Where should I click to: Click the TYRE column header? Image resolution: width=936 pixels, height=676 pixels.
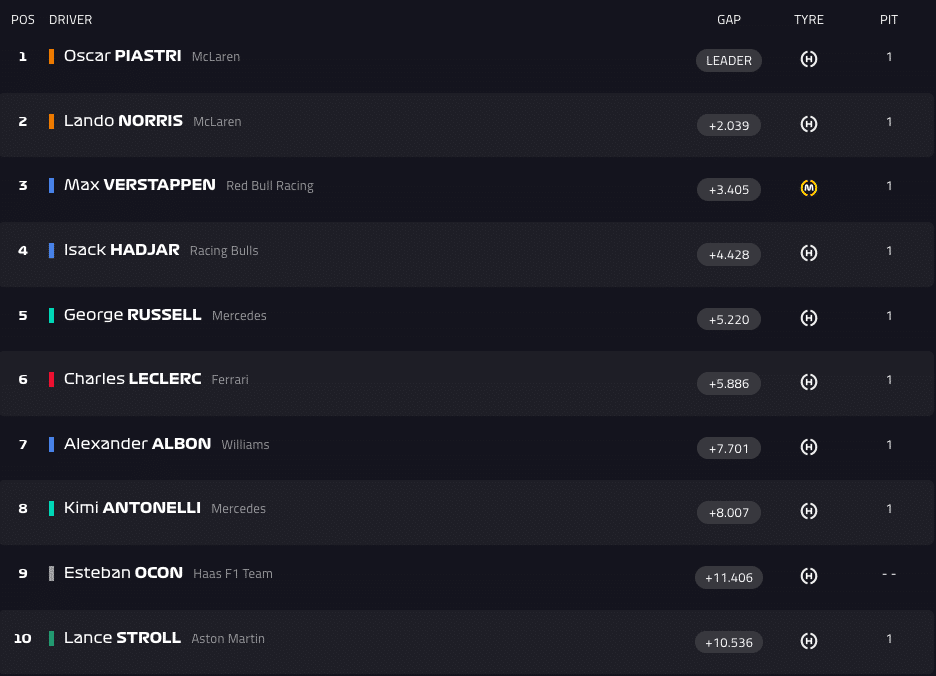[809, 20]
